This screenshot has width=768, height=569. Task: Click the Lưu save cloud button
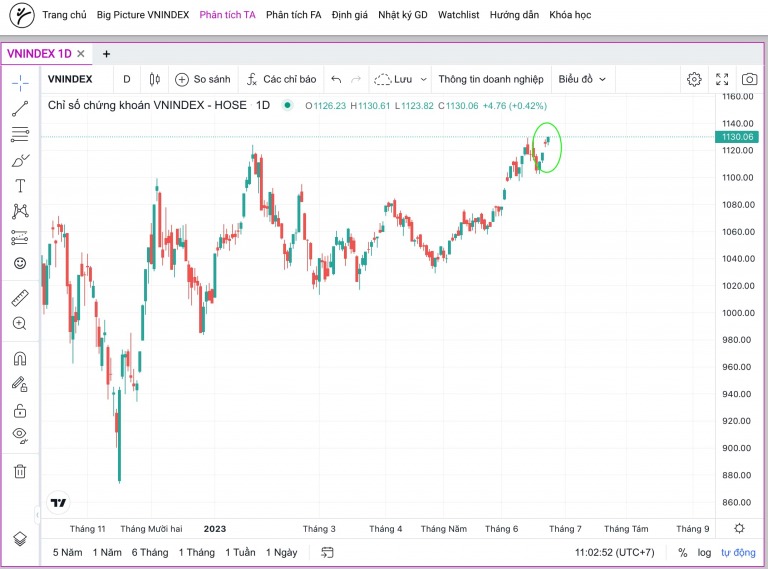[393, 79]
